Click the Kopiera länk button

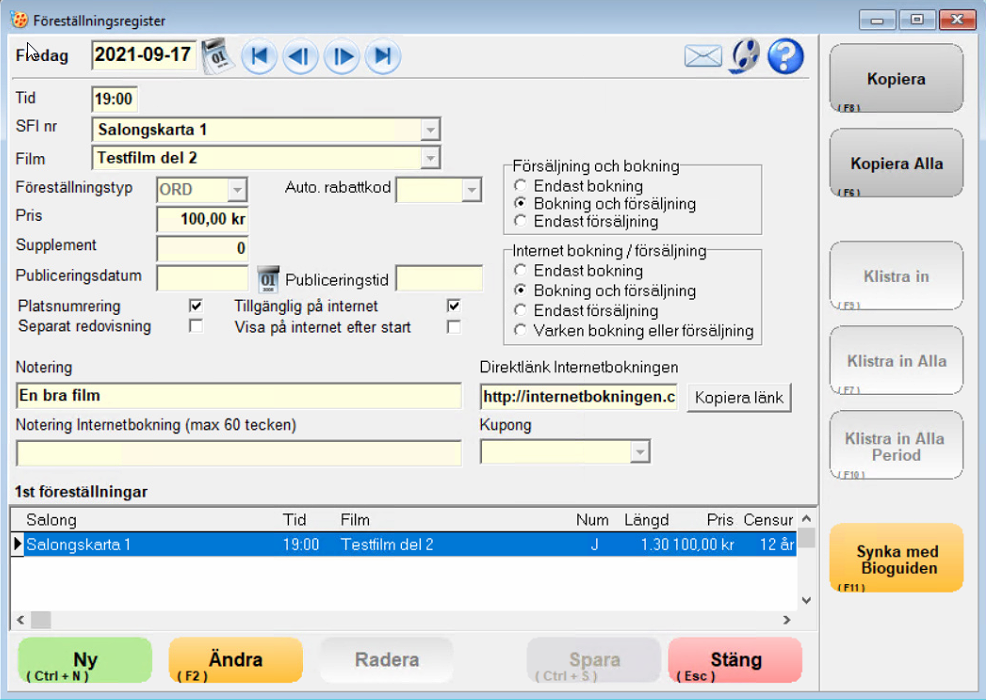[x=739, y=397]
